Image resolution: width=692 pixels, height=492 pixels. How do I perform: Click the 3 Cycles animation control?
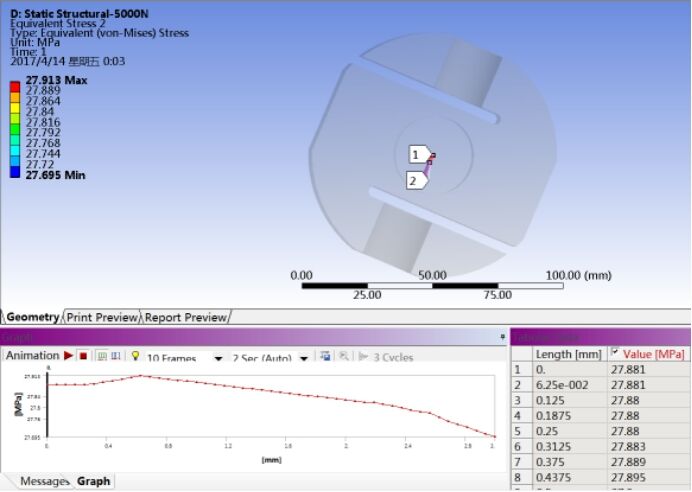387,357
